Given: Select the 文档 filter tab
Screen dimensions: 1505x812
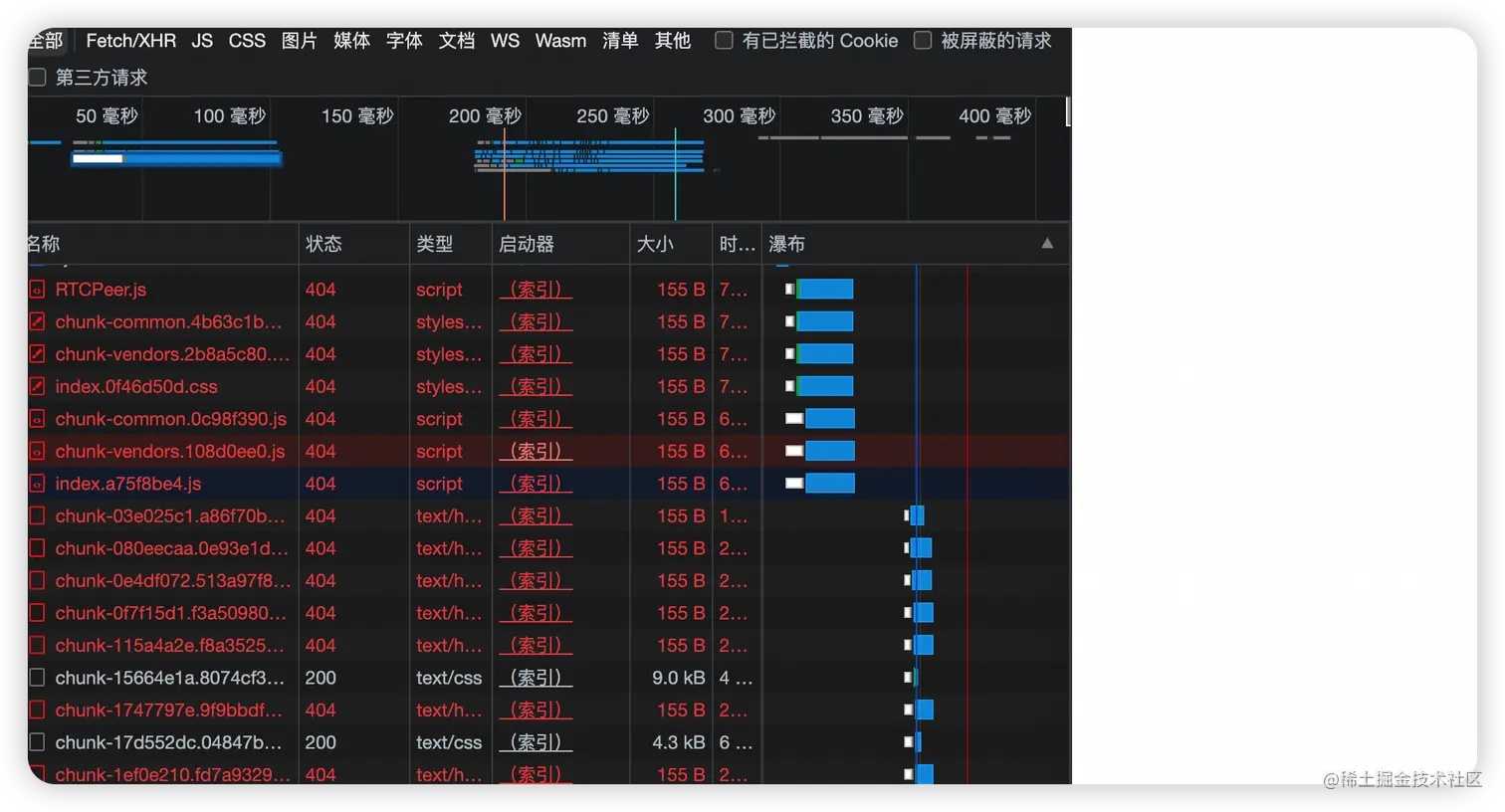Looking at the screenshot, I should 457,41.
